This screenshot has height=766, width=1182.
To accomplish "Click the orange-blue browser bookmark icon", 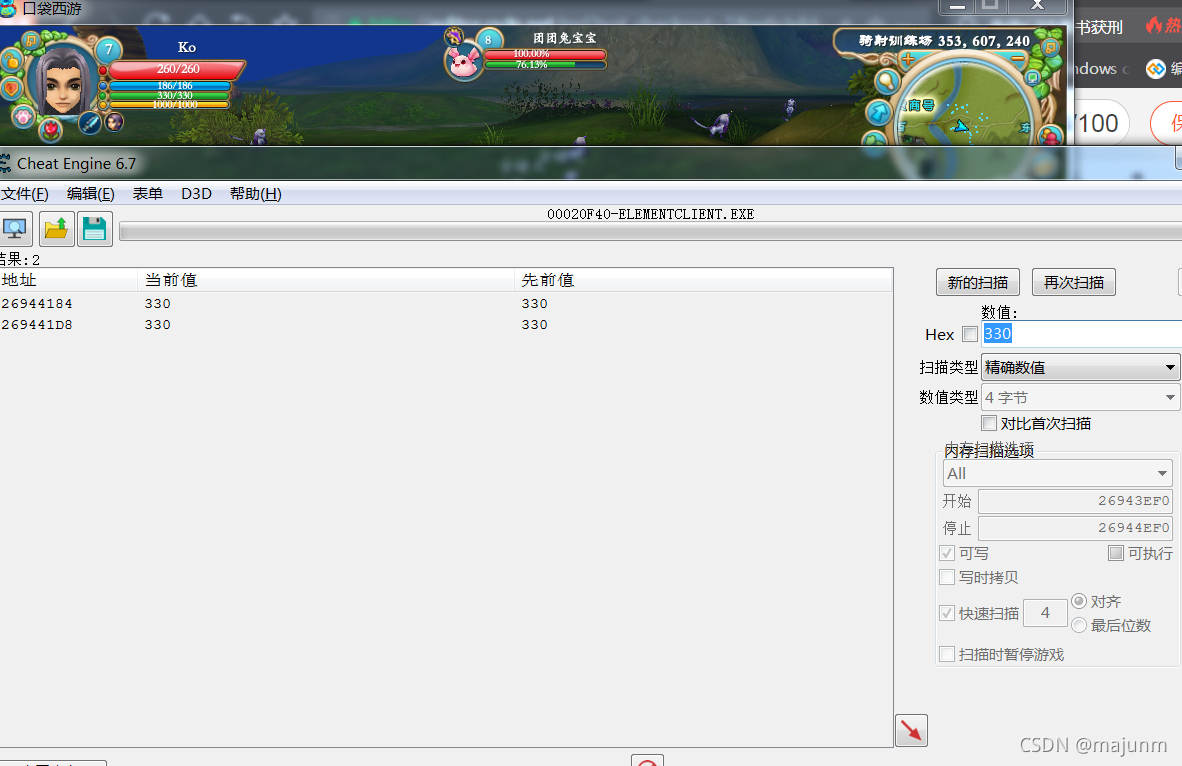I will (x=1156, y=69).
